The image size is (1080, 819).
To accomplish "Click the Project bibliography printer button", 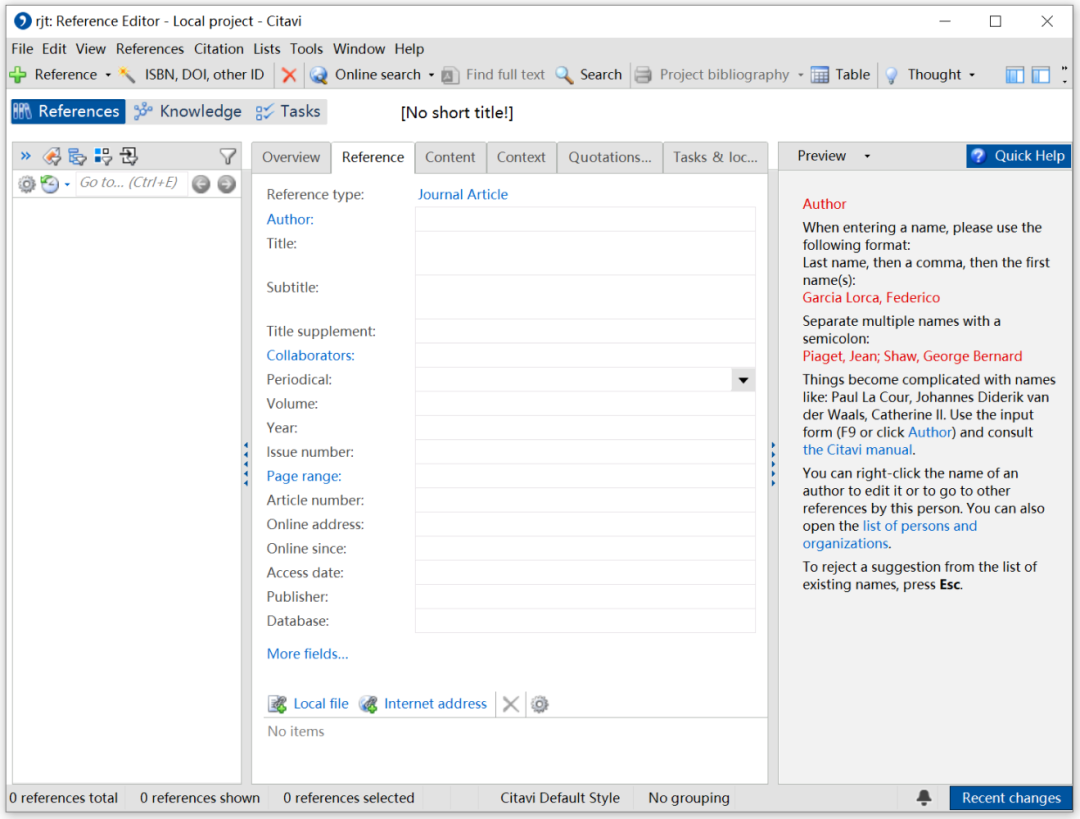I will click(712, 74).
